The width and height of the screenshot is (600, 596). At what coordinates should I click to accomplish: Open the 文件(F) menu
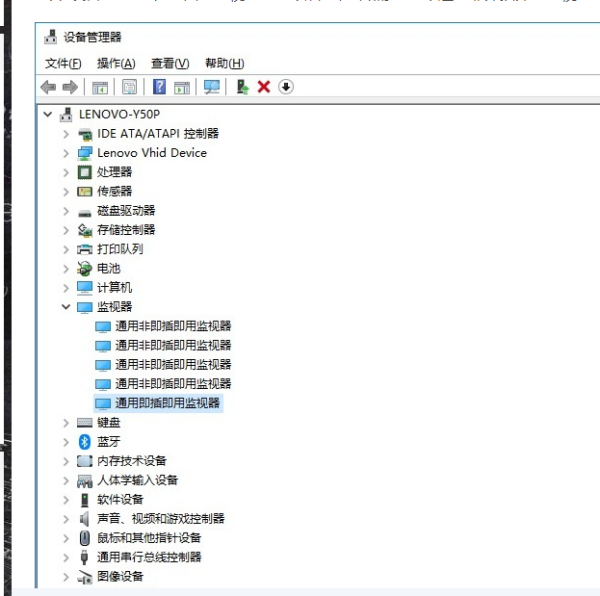tap(63, 63)
